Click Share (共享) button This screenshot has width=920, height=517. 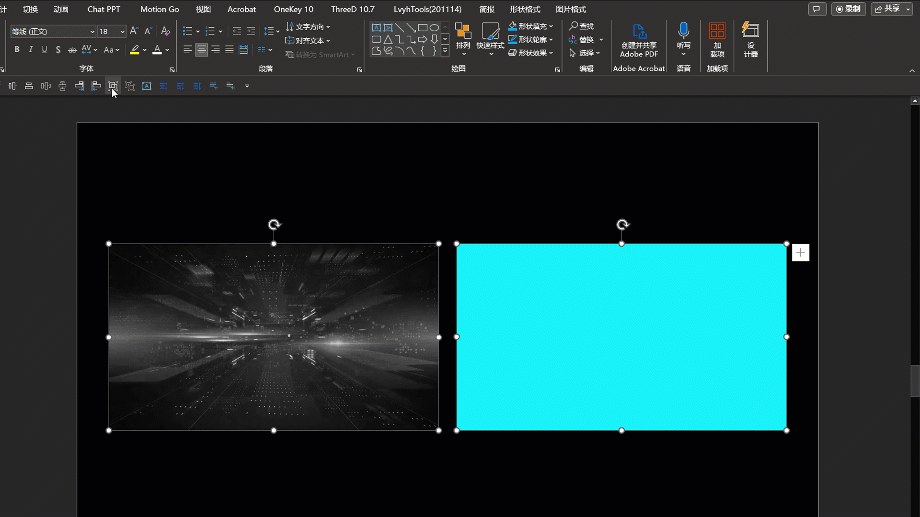[x=891, y=9]
